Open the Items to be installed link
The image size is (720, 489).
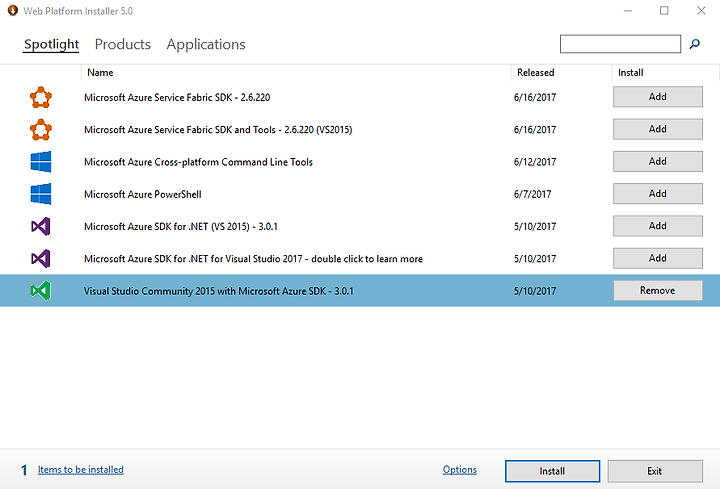click(80, 470)
